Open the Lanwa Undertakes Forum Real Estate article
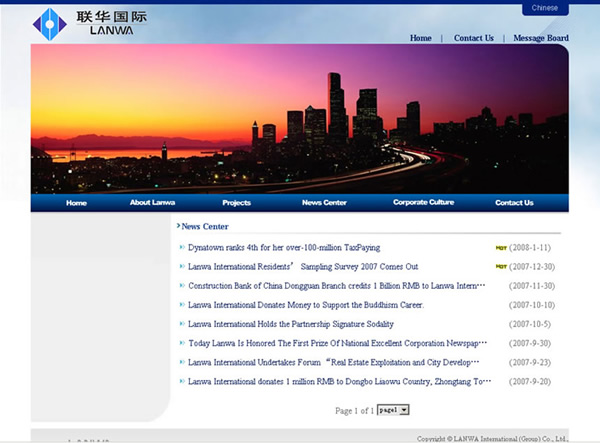Screen dimensions: 600x443 (x=333, y=362)
